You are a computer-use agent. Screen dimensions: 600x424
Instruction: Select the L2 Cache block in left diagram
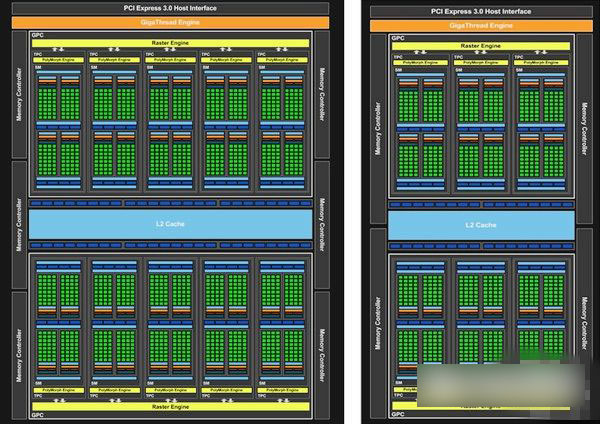pos(170,224)
